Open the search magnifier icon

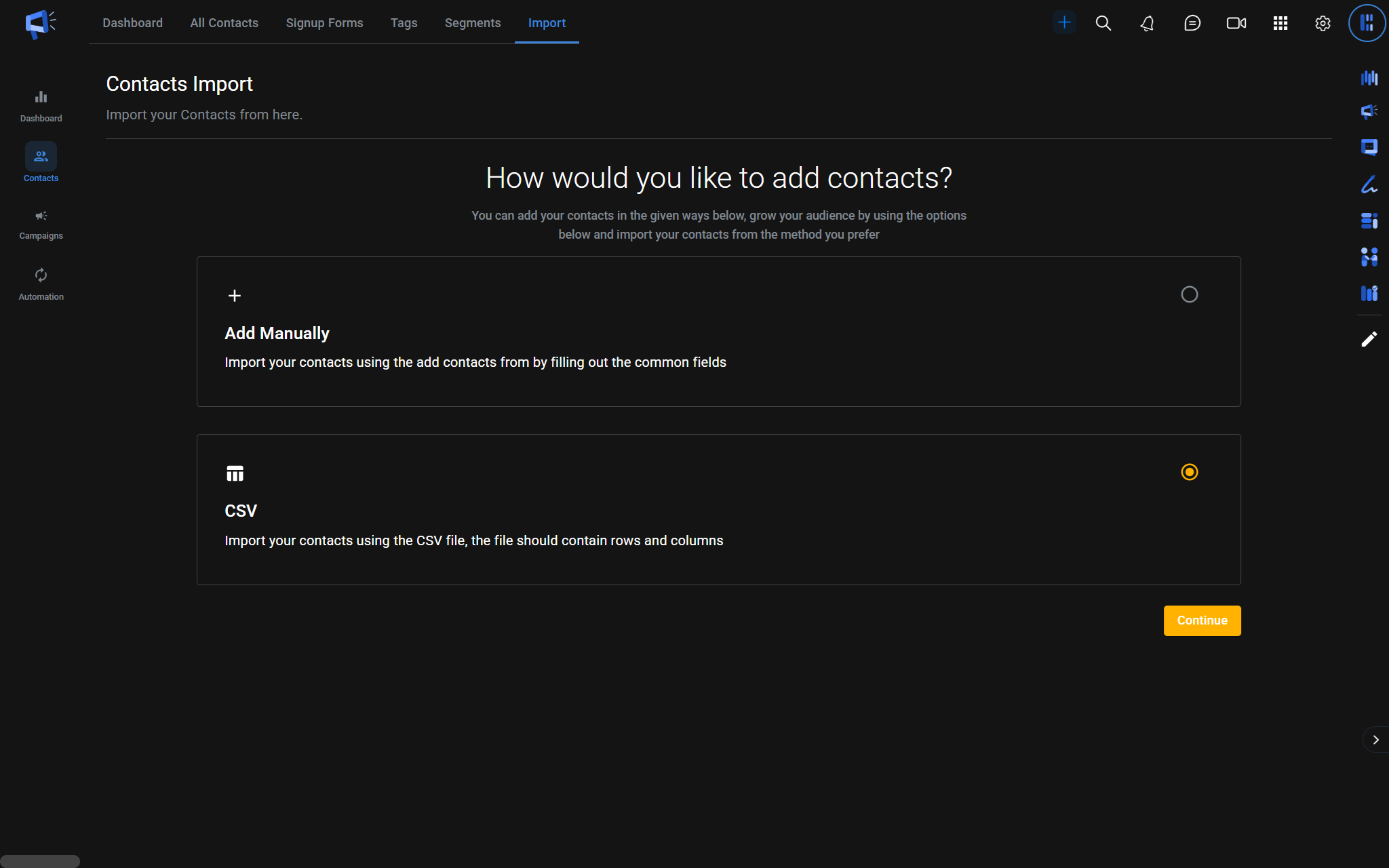(1103, 23)
